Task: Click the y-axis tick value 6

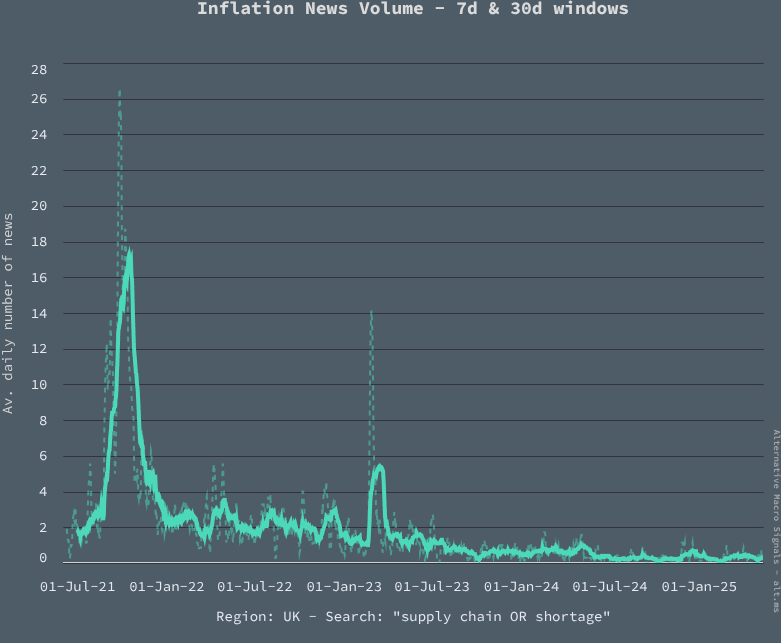Action: click(43, 456)
